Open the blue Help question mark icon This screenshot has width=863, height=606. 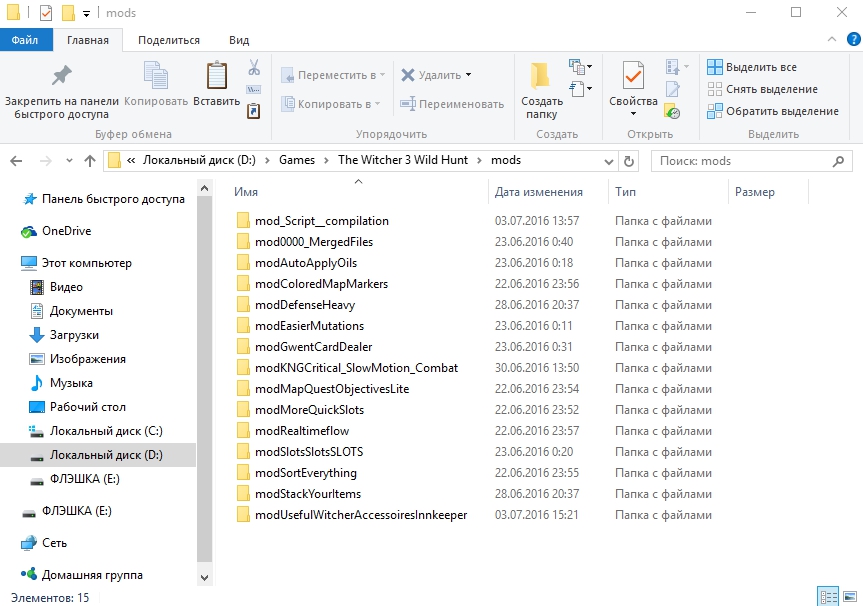[x=850, y=41]
